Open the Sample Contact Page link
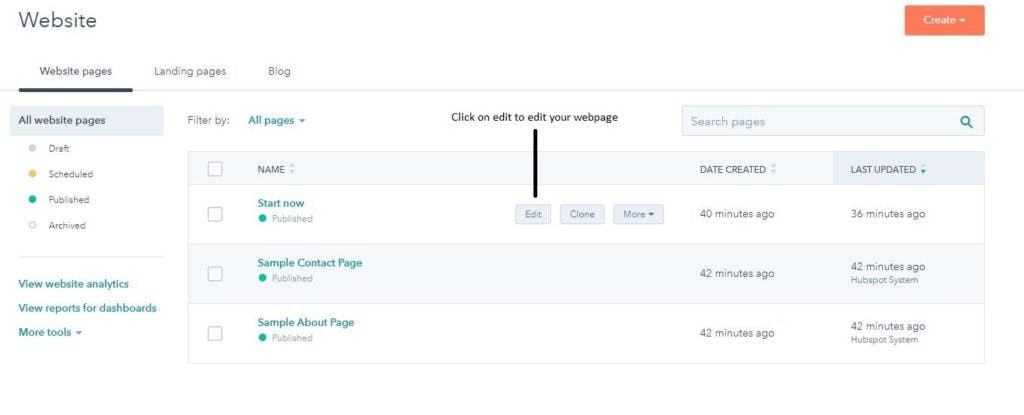 coord(310,263)
